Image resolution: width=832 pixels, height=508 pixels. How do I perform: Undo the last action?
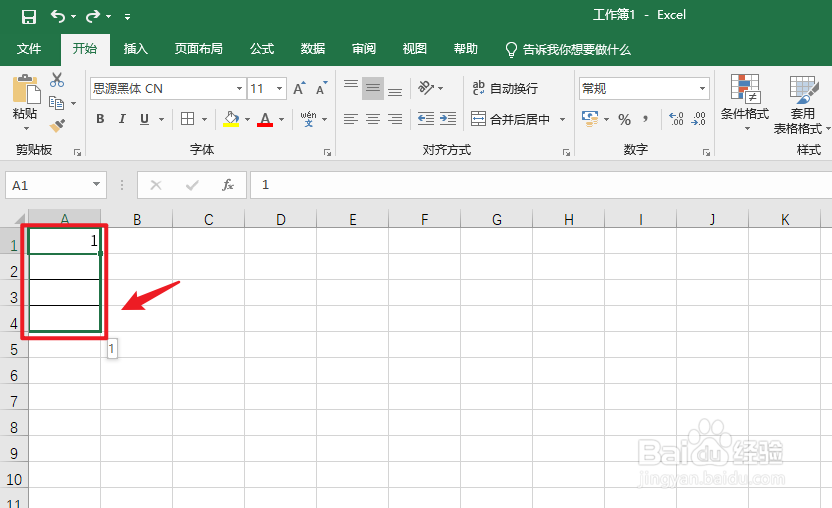pos(58,16)
